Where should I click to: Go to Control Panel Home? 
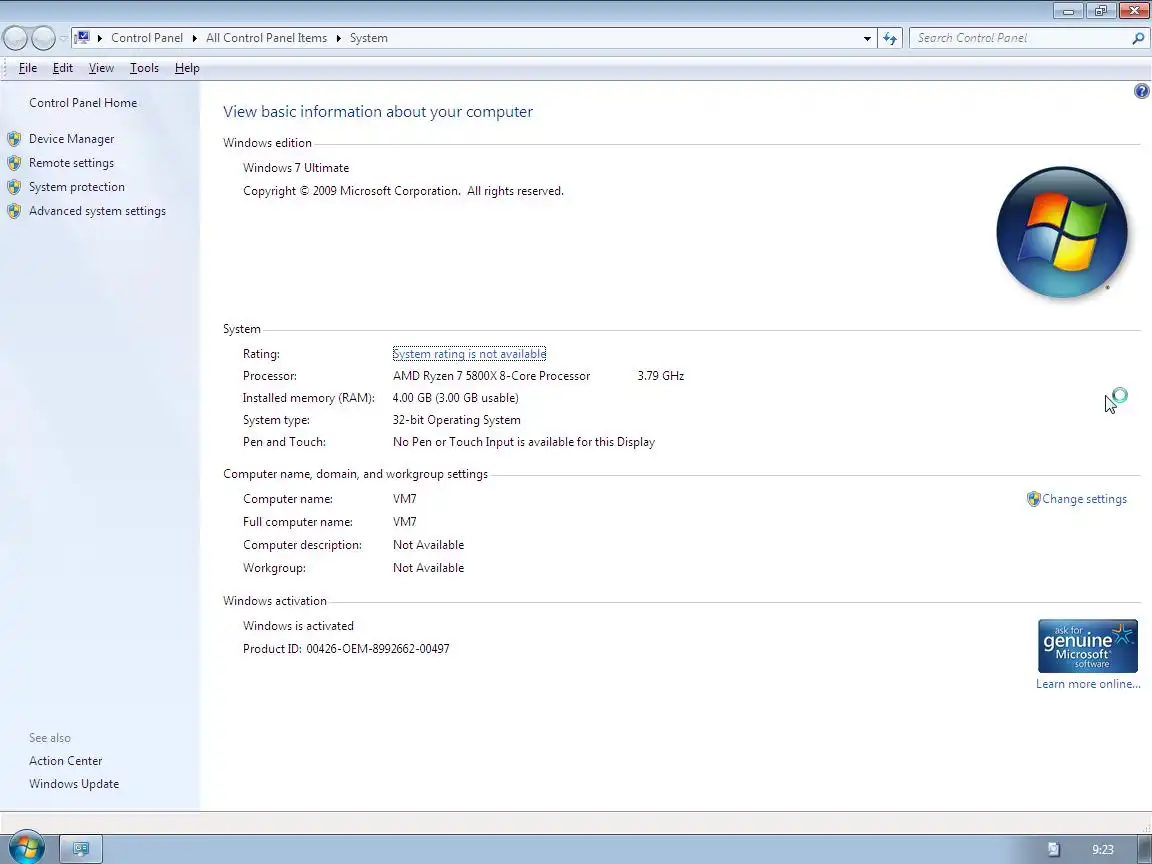[83, 103]
